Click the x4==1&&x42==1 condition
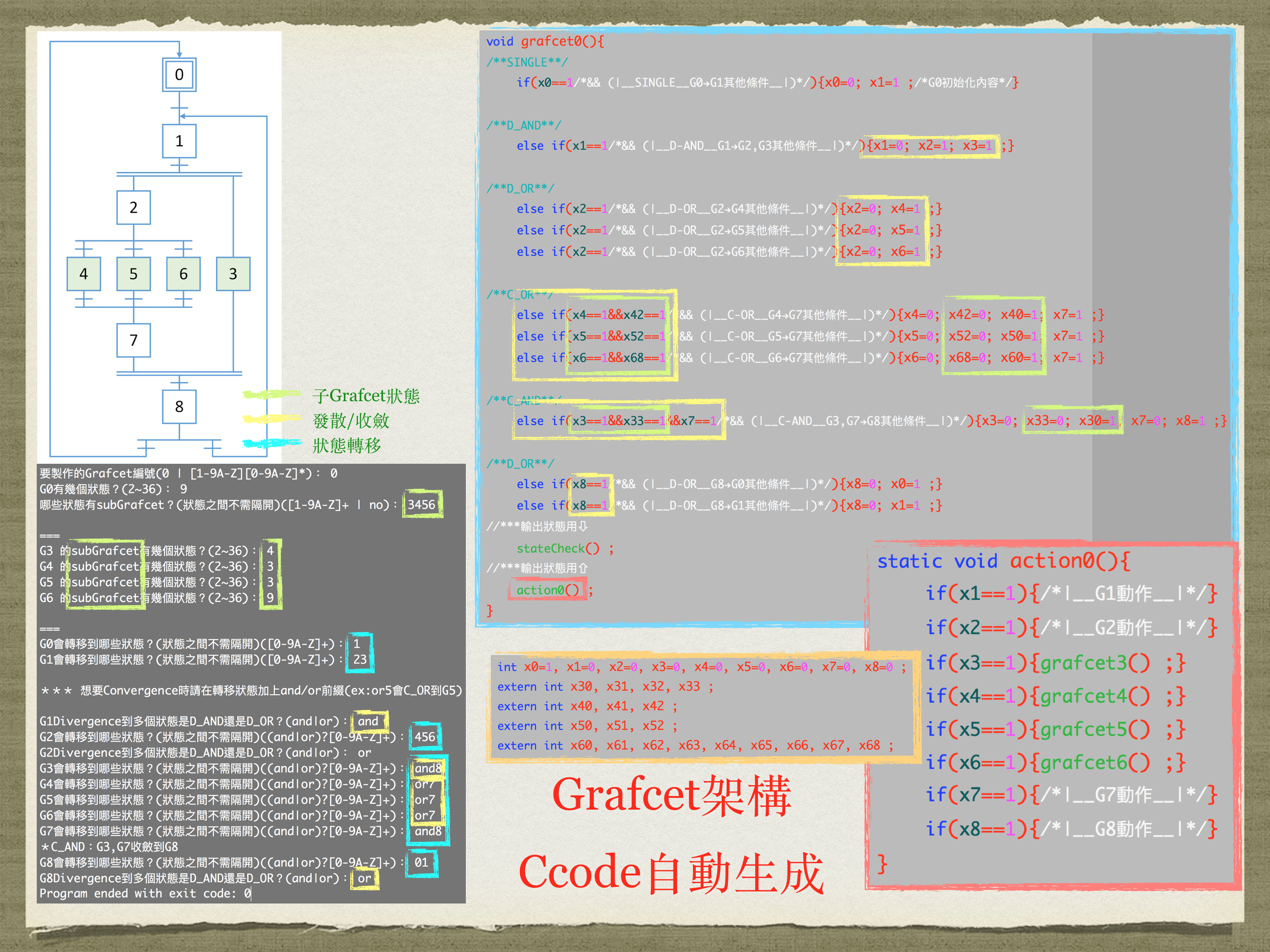The width and height of the screenshot is (1270, 952). click(x=618, y=315)
